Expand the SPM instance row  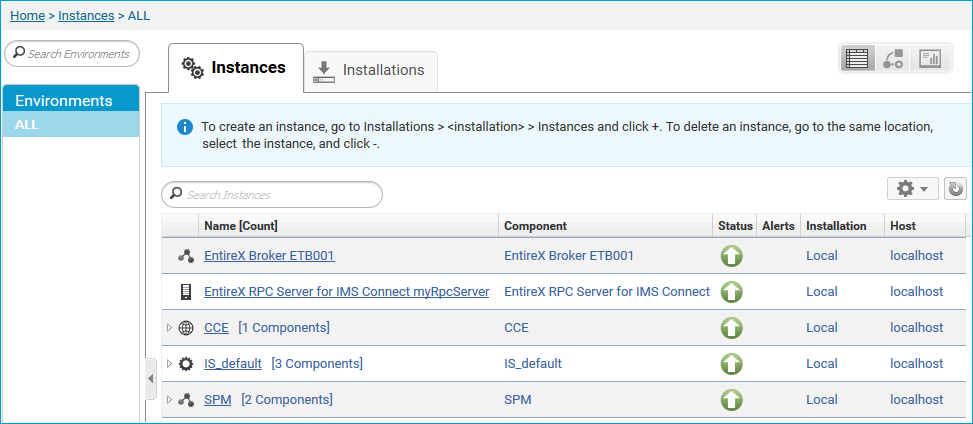[169, 400]
